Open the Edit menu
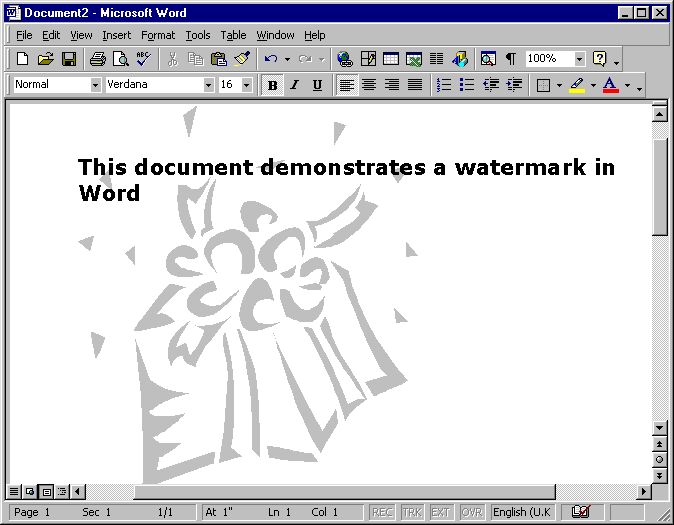 pyautogui.click(x=51, y=35)
